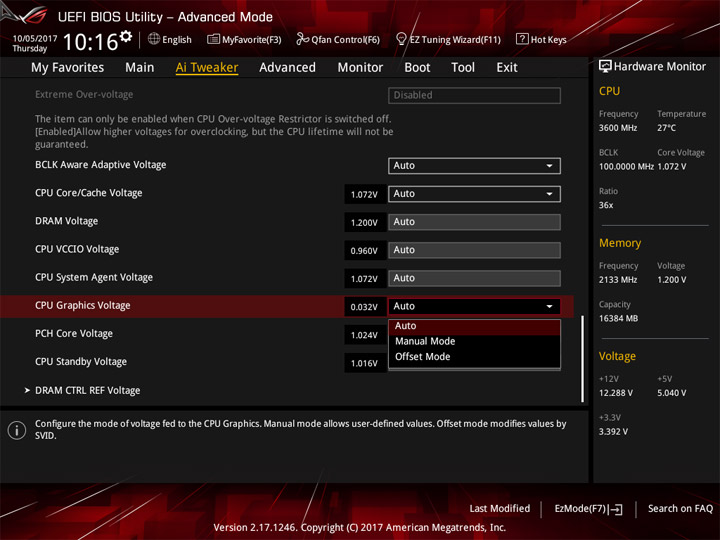This screenshot has height=540, width=720.
Task: Click the 27°C CPU temperature reading
Action: tap(666, 128)
